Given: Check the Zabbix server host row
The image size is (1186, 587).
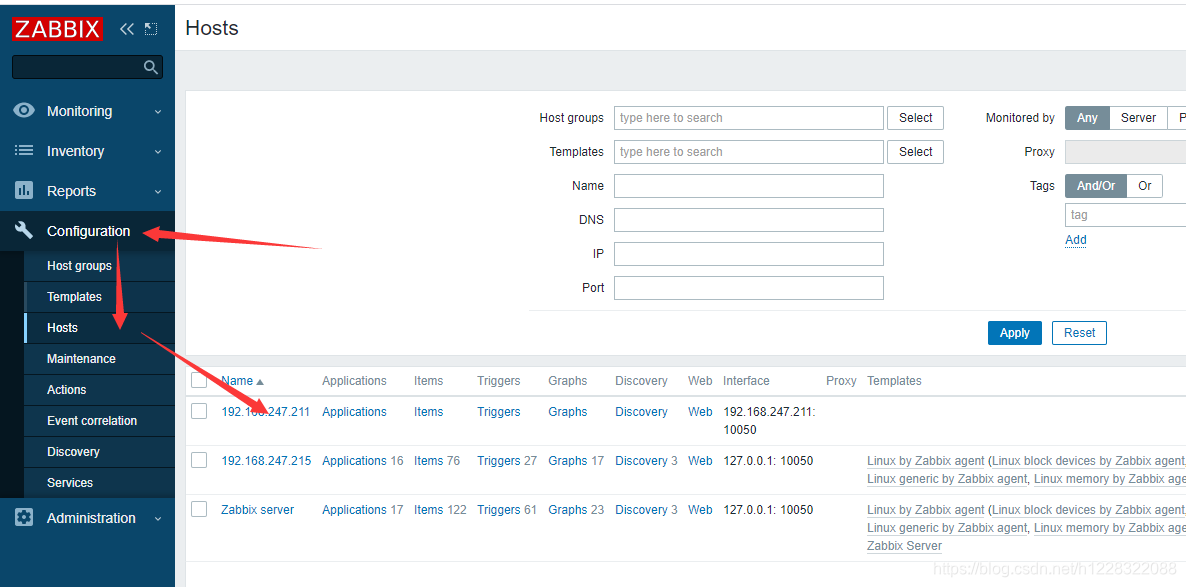Looking at the screenshot, I should [199, 509].
